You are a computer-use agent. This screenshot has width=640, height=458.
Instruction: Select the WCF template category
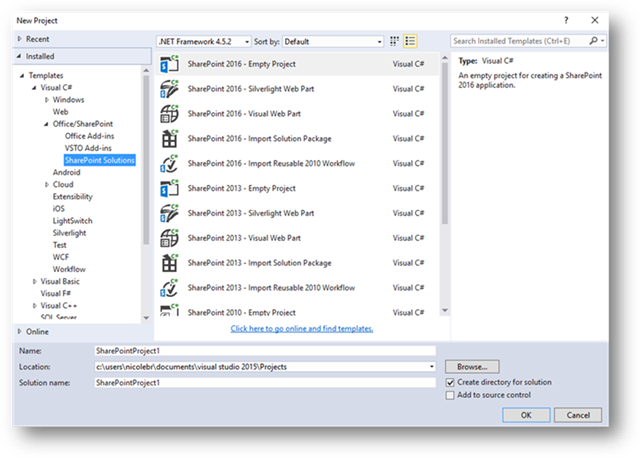point(61,257)
